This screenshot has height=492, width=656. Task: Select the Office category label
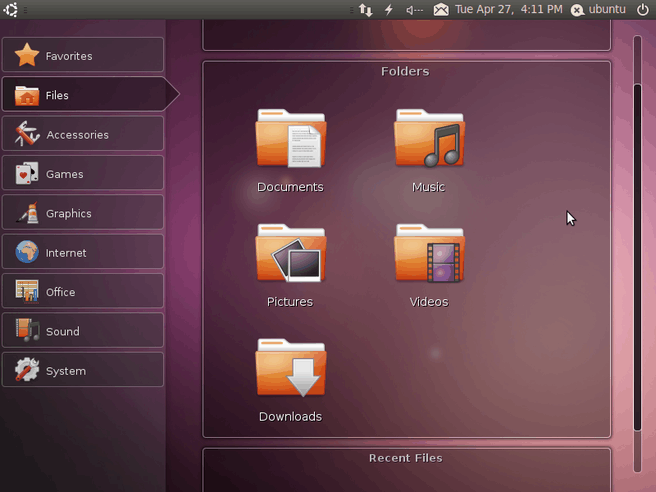point(61,292)
